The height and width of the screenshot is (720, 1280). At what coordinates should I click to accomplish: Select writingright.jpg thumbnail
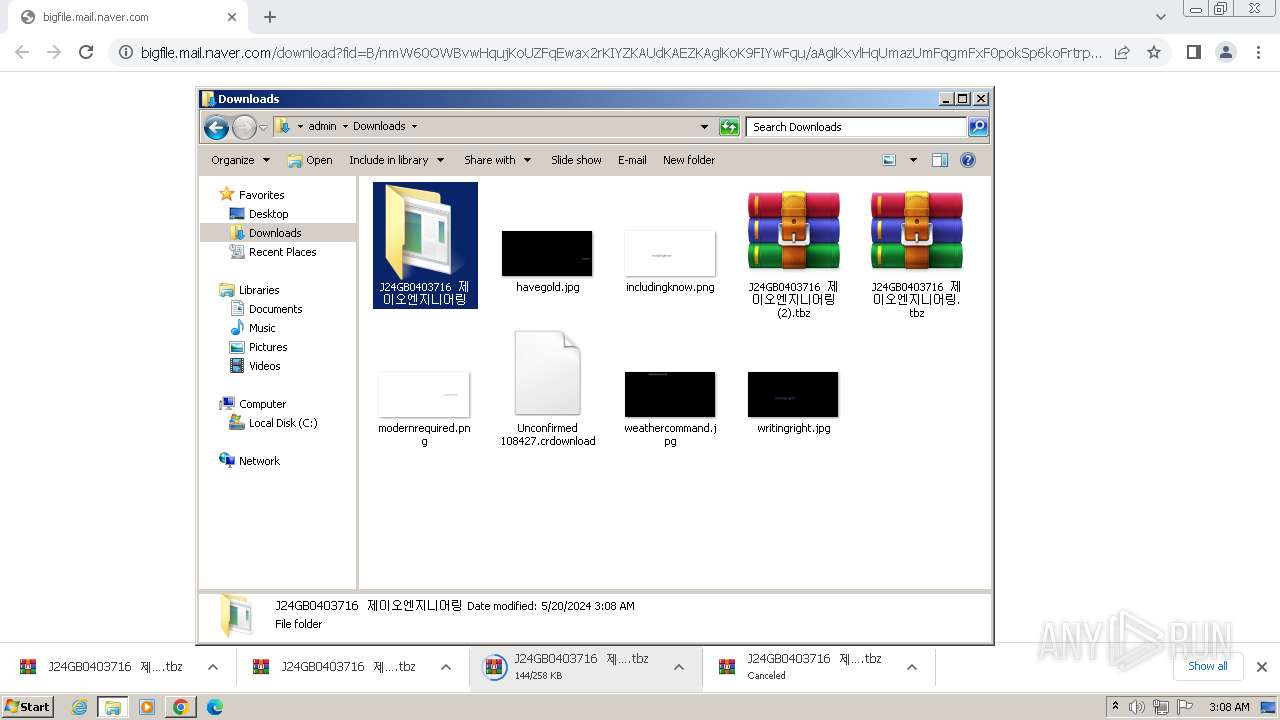[793, 394]
